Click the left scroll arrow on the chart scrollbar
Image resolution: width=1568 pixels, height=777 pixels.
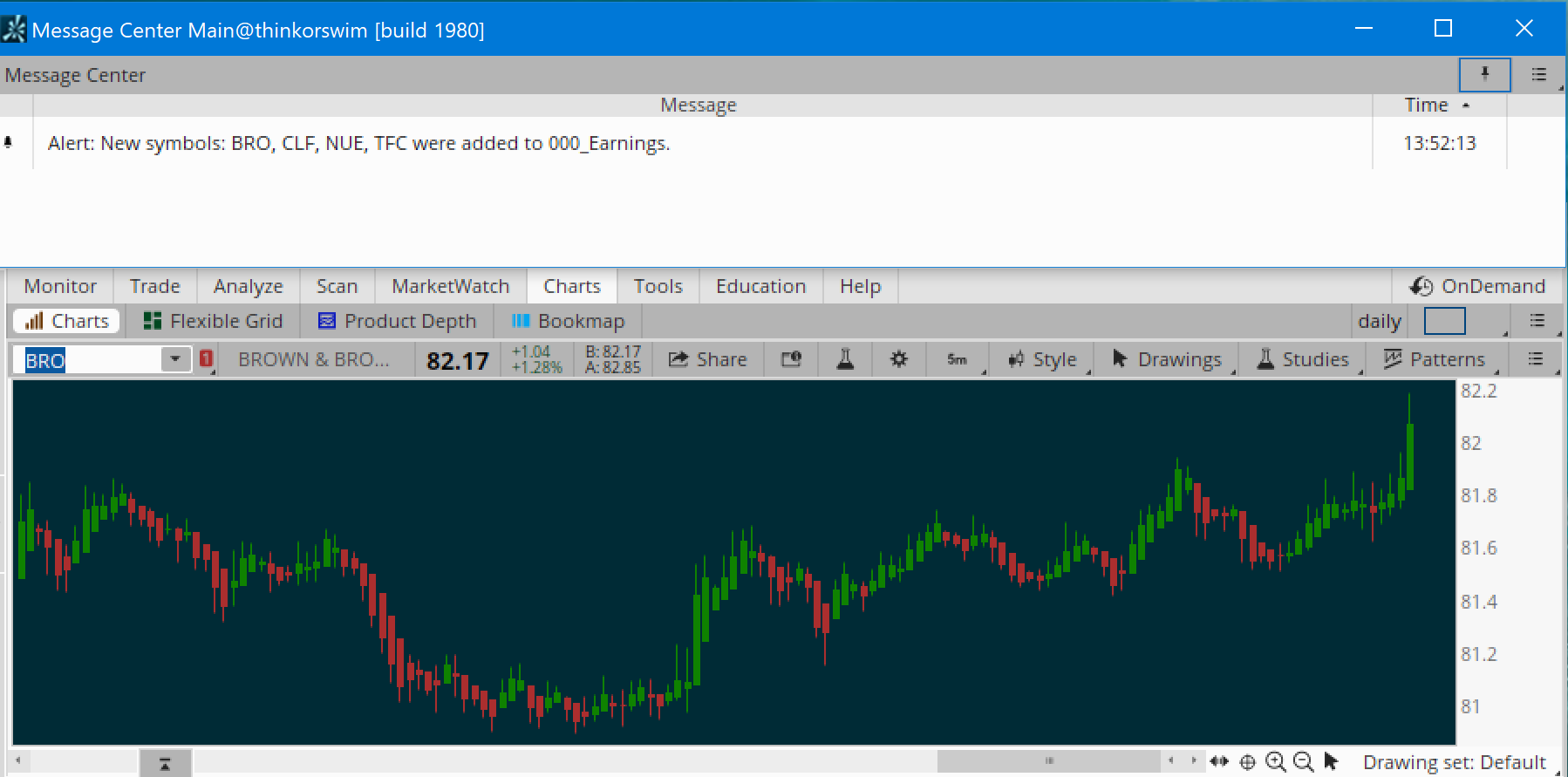click(17, 761)
